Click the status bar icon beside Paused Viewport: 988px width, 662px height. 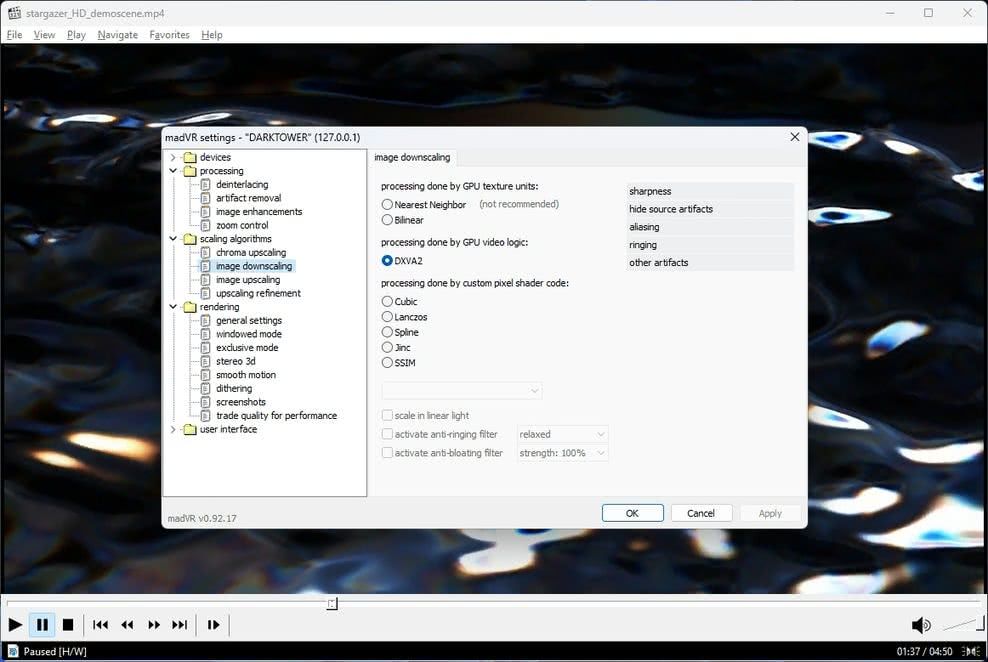point(13,651)
